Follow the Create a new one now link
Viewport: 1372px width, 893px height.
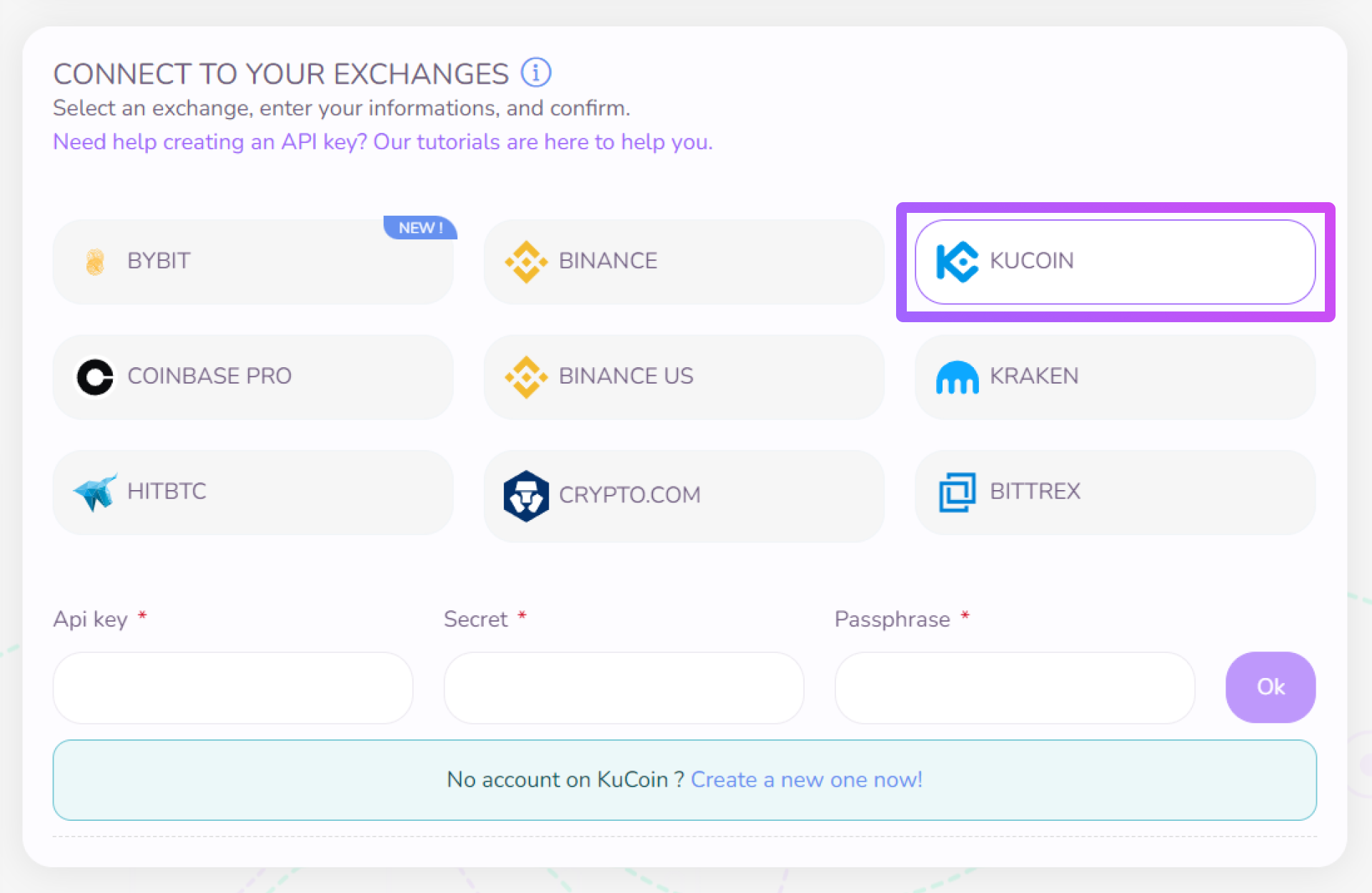coord(806,779)
